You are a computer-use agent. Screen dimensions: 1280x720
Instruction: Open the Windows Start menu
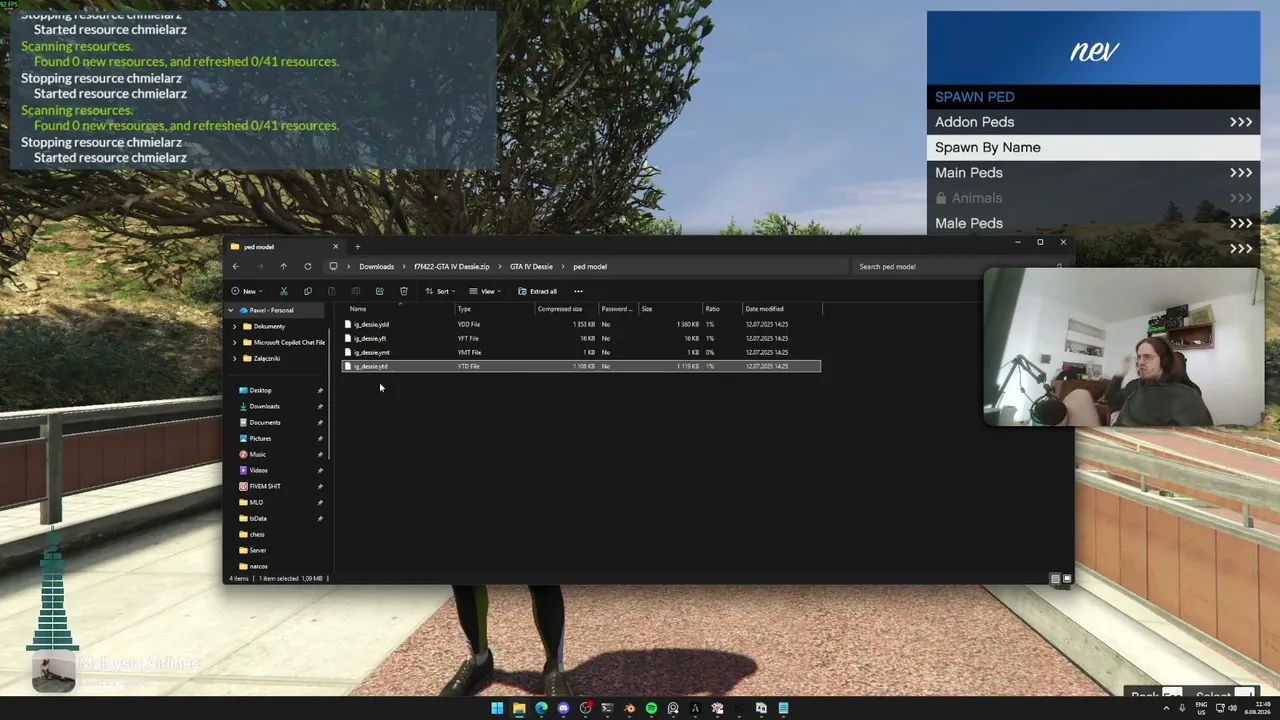[x=497, y=709]
